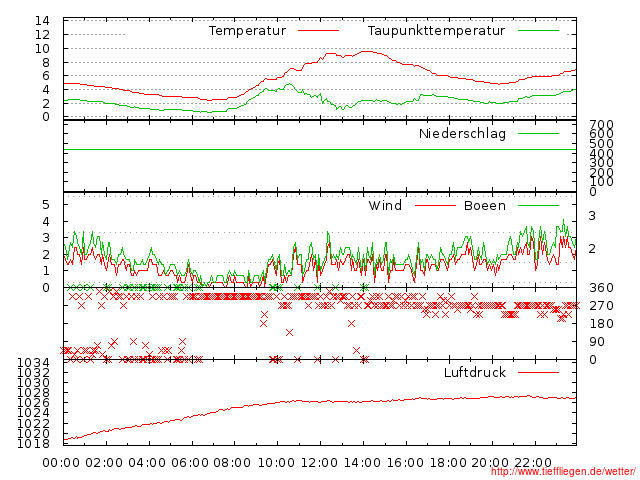This screenshot has width=640, height=480.
Task: Click the 16:00 time axis label
Action: [x=404, y=463]
